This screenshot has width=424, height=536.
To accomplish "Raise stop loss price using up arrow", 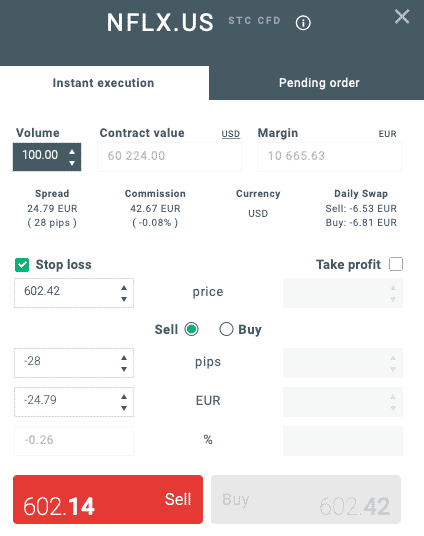I will tap(124, 288).
